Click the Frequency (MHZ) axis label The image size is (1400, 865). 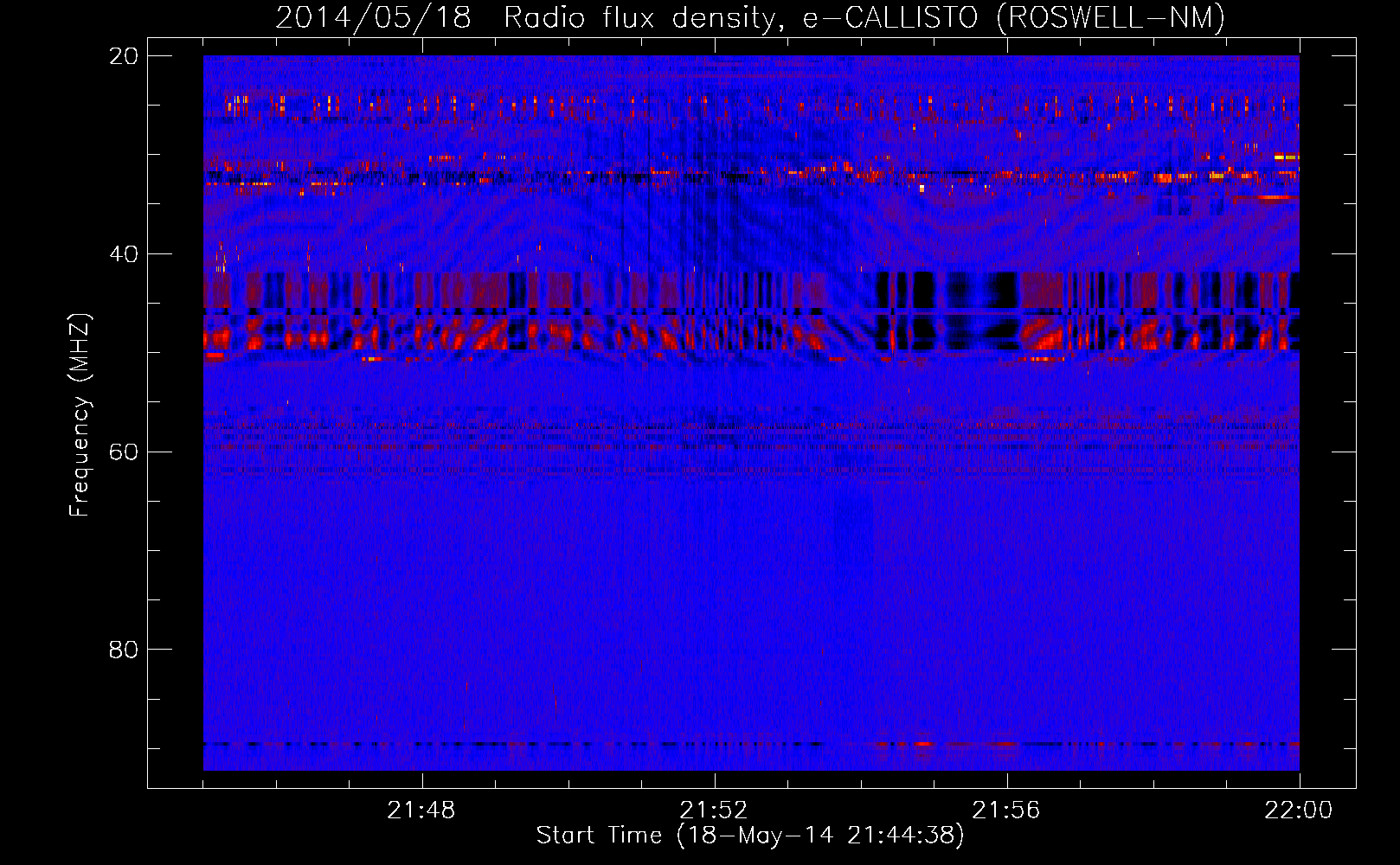click(80, 415)
